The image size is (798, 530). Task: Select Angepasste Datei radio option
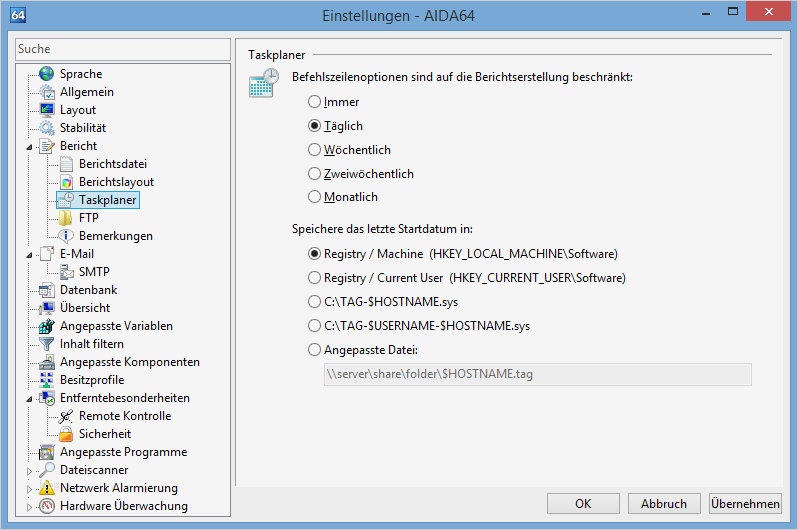coord(315,350)
